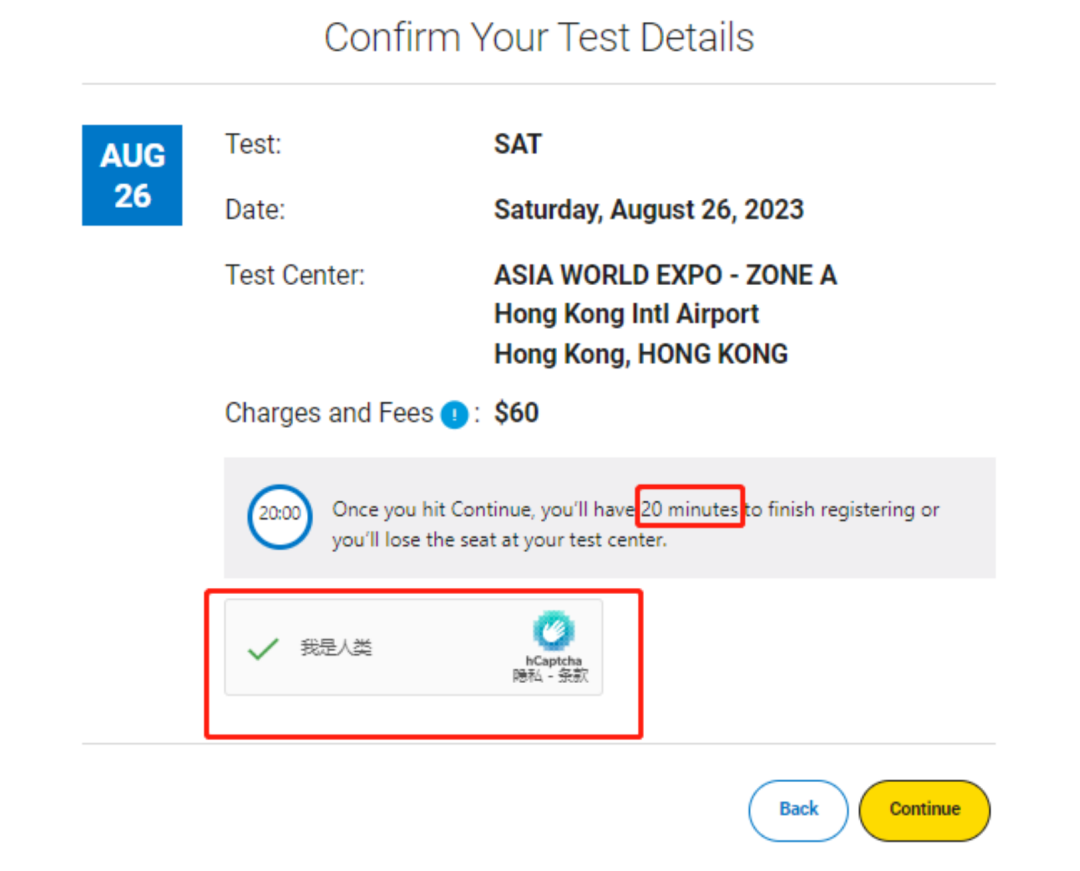Image resolution: width=1080 pixels, height=871 pixels.
Task: Click the hCaptcha brand name text
Action: (x=553, y=661)
